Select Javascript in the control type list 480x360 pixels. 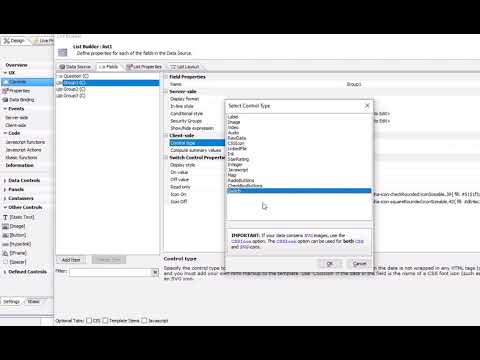[238, 170]
